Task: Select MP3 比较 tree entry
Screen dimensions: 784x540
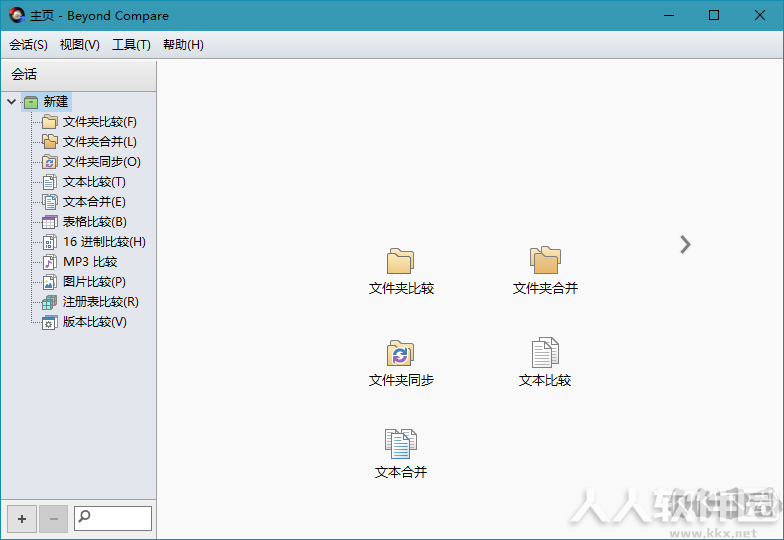Action: tap(90, 262)
